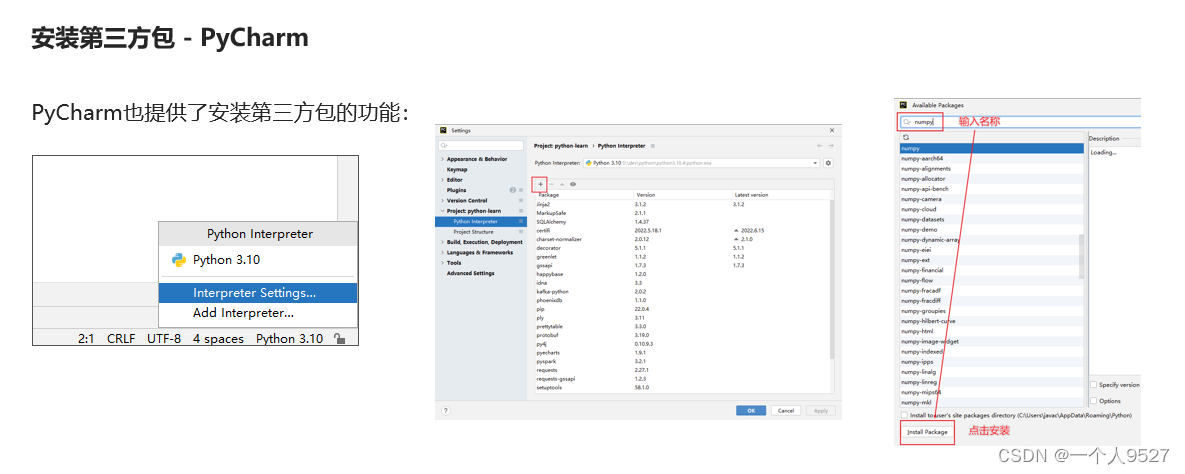Click the UTF-8 encoding in the status bar
The width and height of the screenshot is (1185, 474).
164,339
